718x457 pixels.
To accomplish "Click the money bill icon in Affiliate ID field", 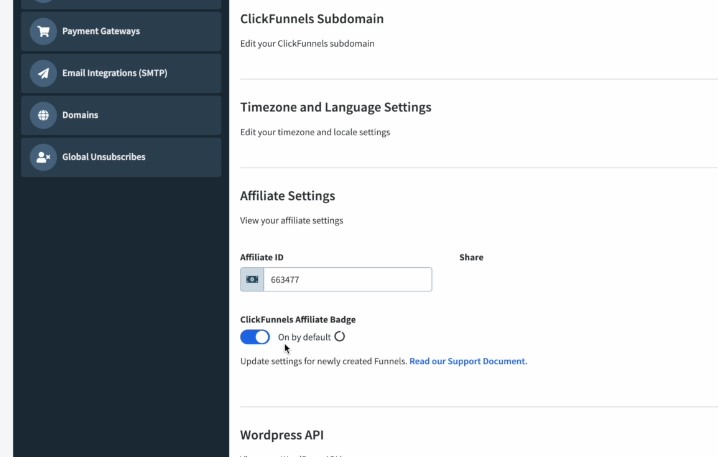I will (252, 279).
